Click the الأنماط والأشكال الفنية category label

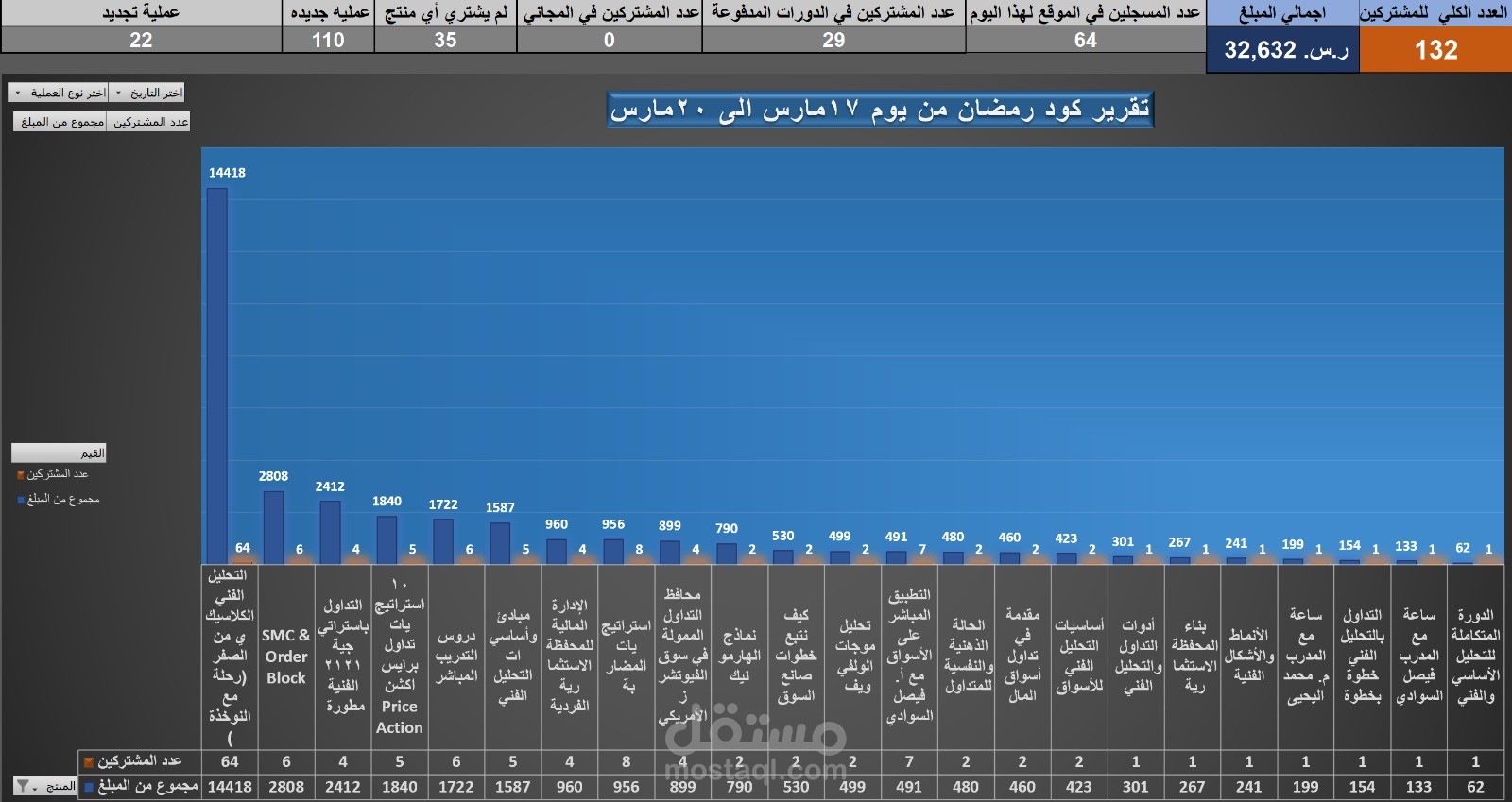click(x=1249, y=656)
